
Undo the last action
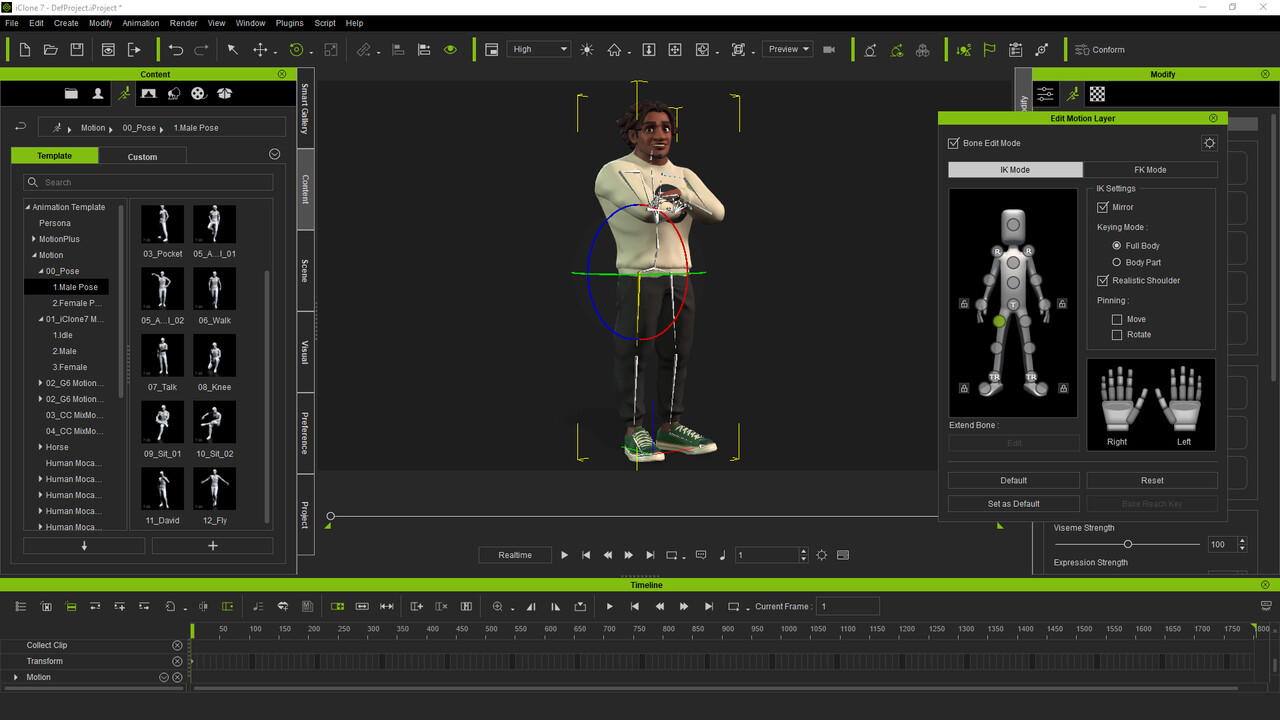(x=176, y=50)
